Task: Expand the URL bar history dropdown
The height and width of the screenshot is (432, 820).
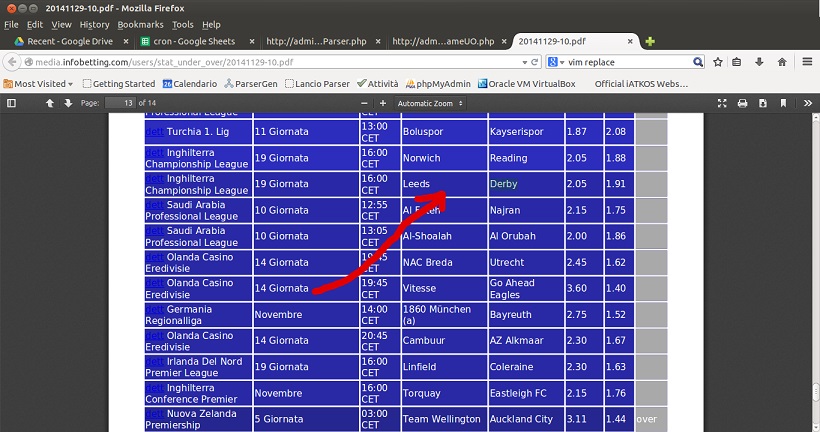Action: 525,62
